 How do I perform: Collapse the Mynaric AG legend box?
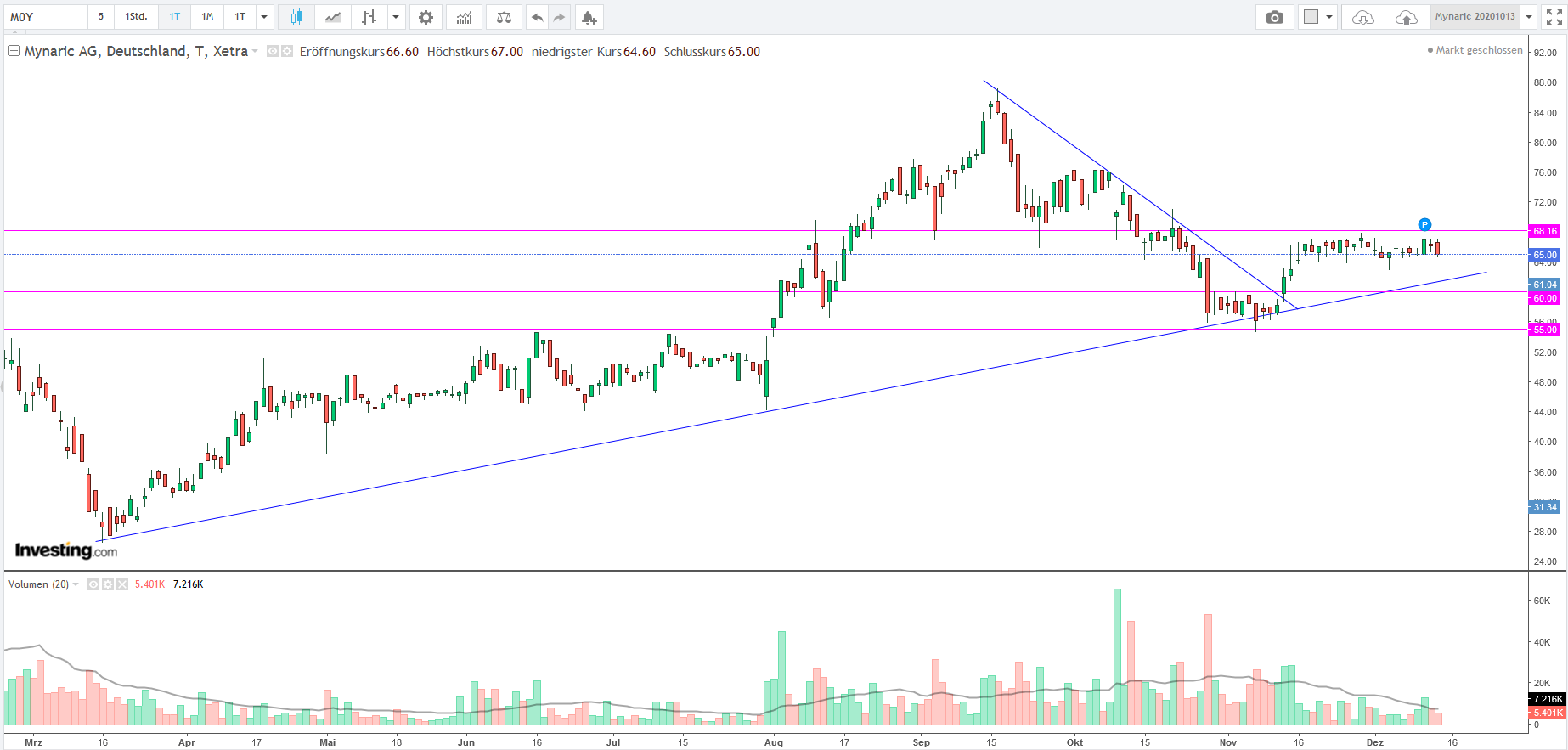[x=14, y=52]
